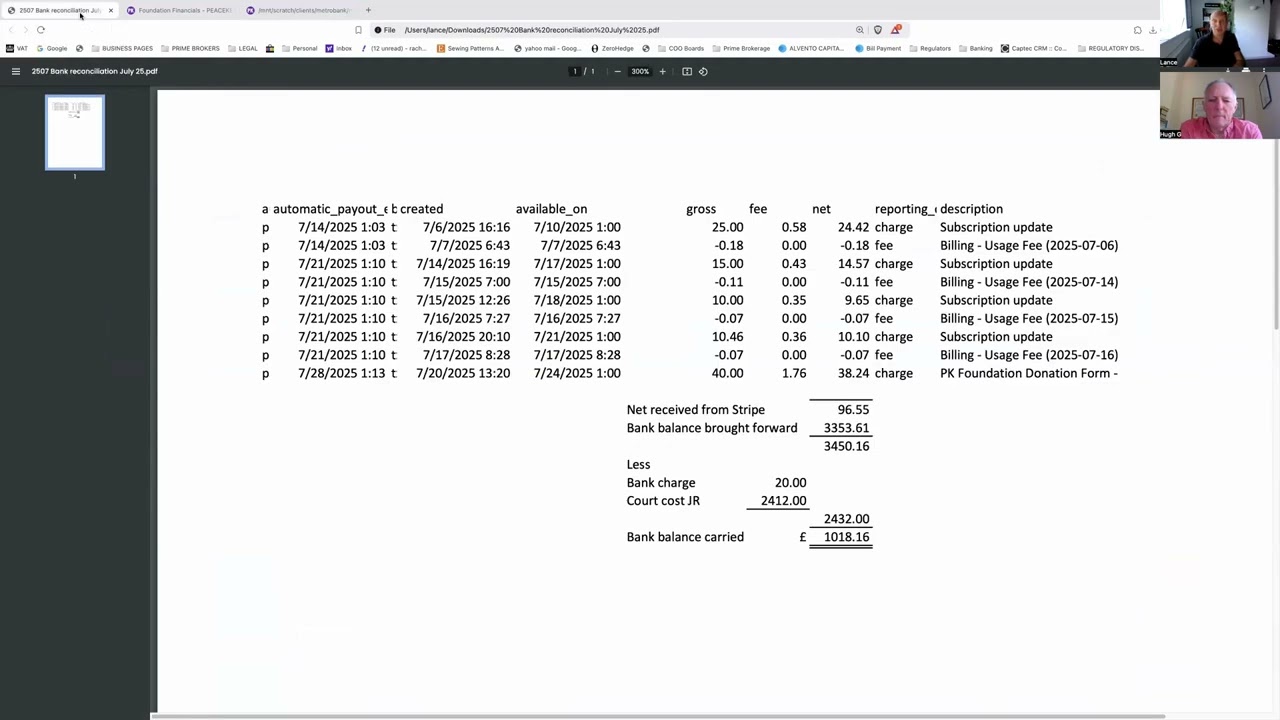Screen dimensions: 1280x720
Task: Open Personal bookmark folder
Action: (299, 48)
